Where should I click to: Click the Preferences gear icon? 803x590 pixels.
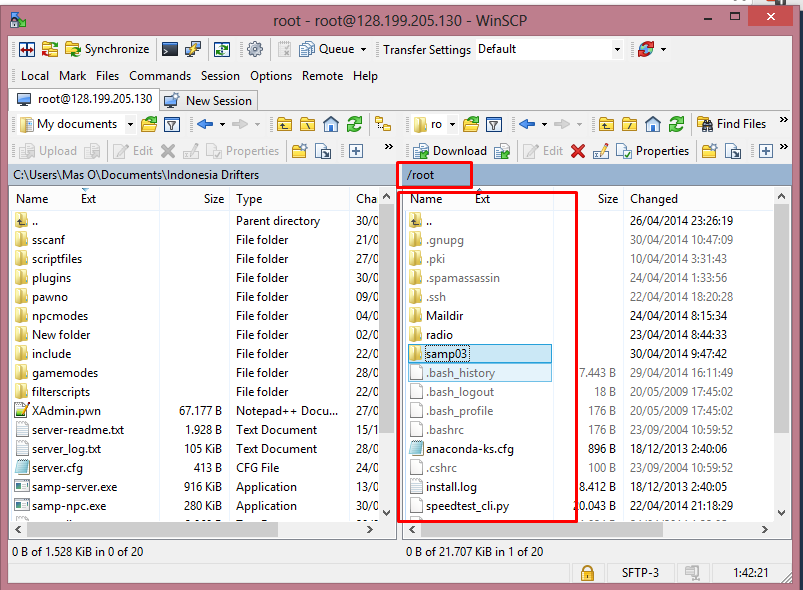255,49
